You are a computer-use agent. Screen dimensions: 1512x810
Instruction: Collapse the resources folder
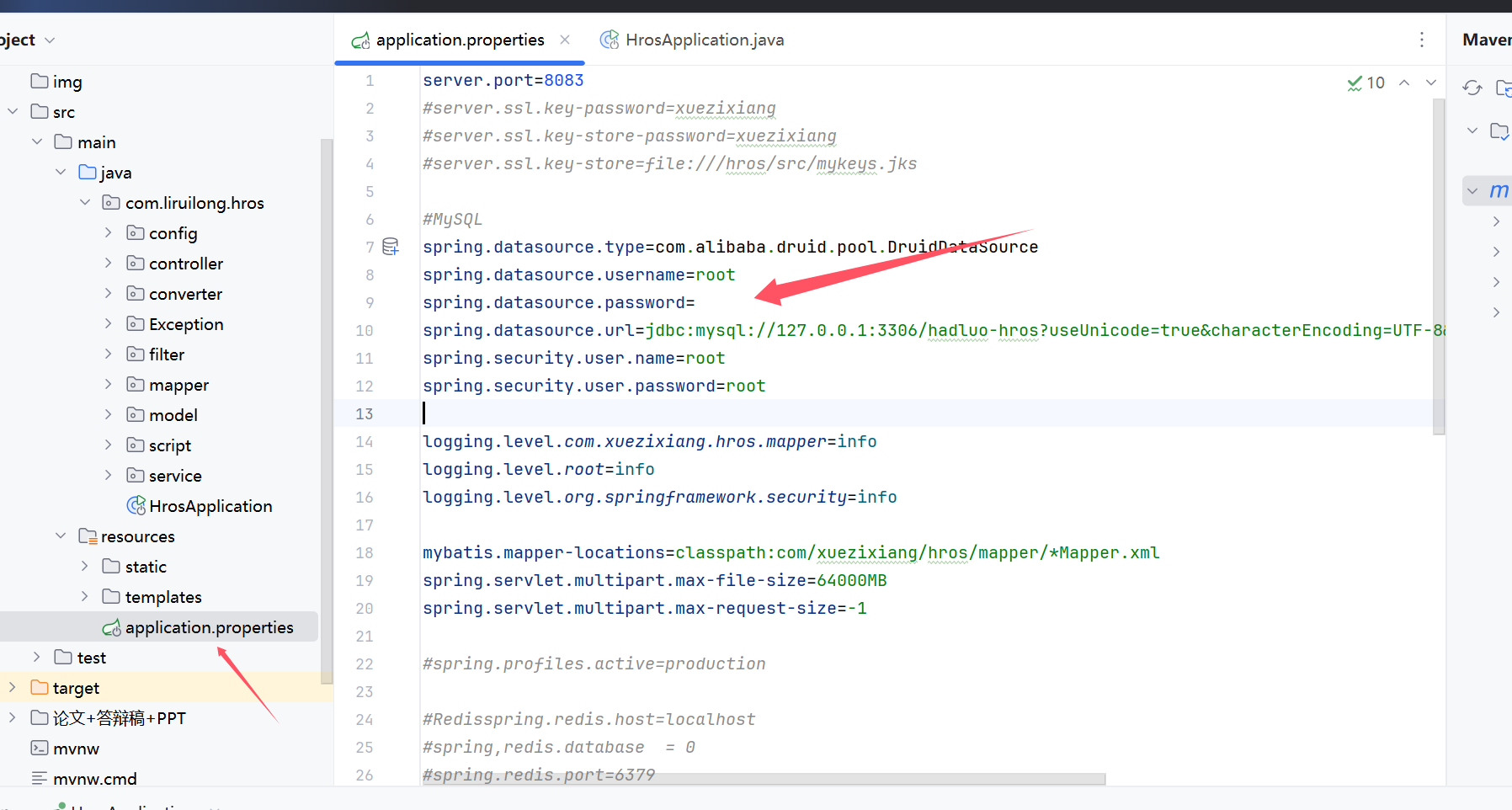[x=61, y=536]
